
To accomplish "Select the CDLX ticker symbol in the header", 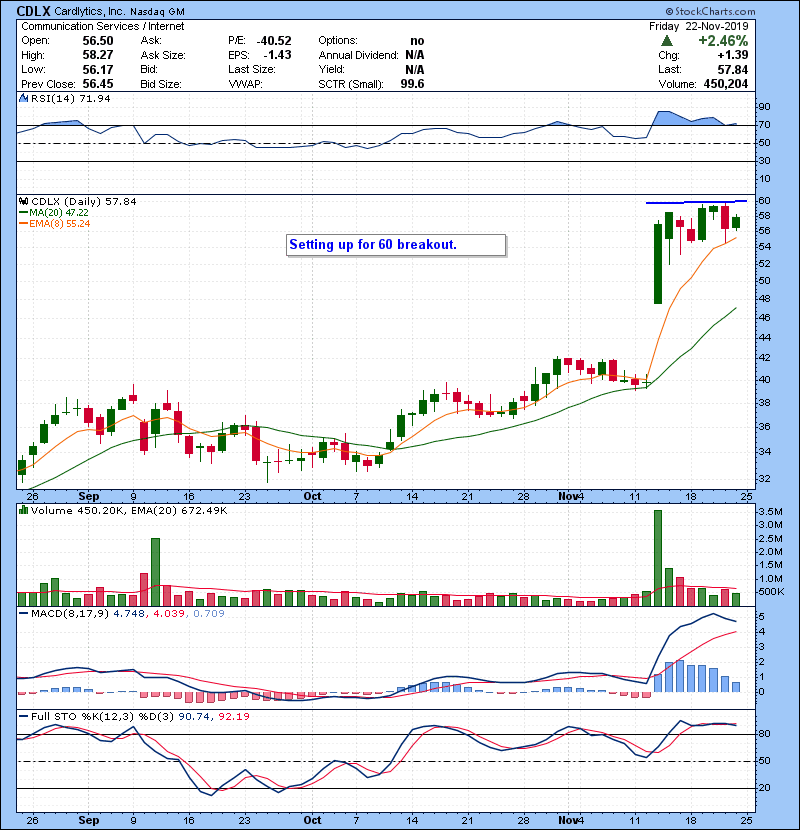I will tap(33, 11).
